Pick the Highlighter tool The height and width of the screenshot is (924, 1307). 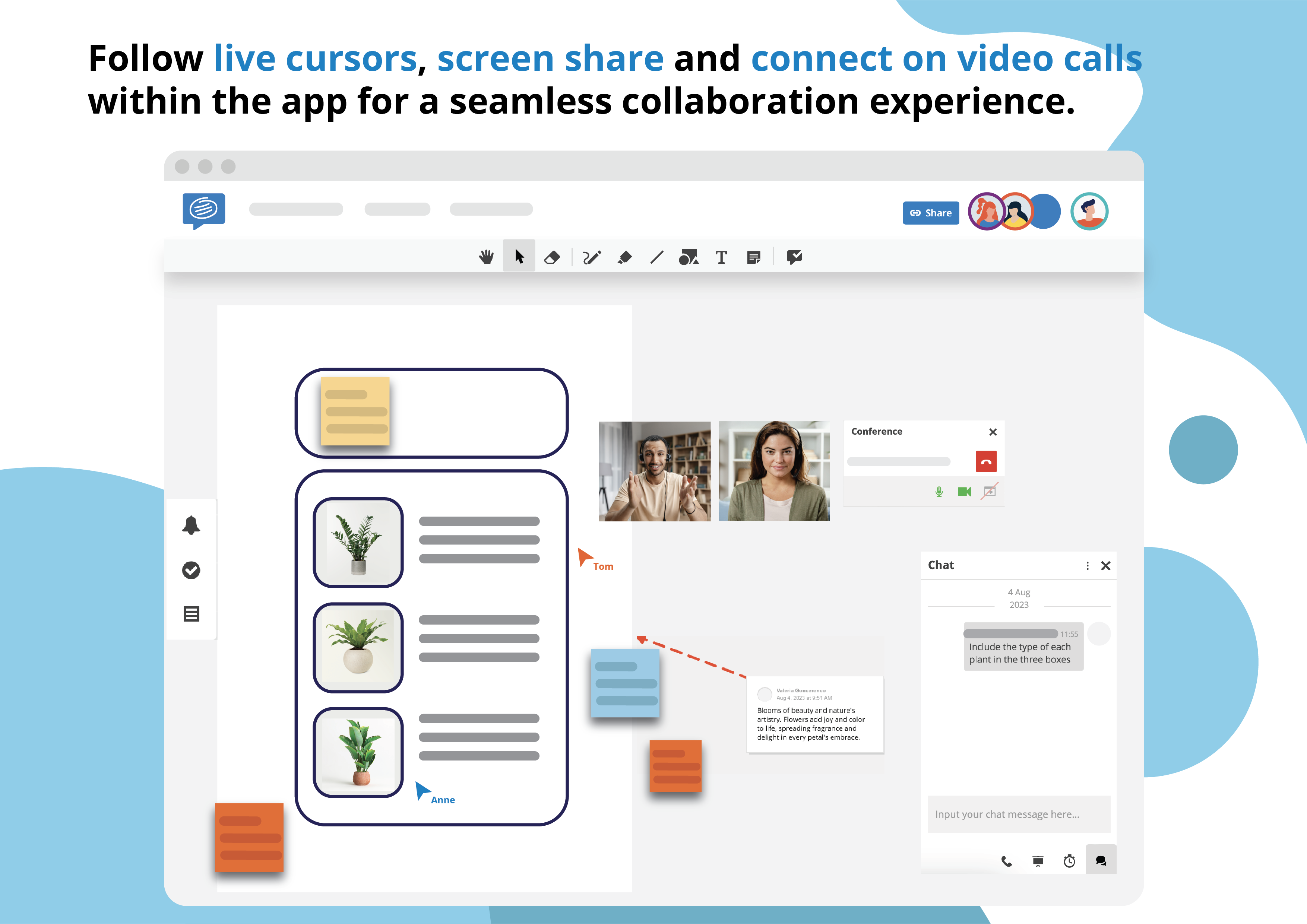point(624,258)
